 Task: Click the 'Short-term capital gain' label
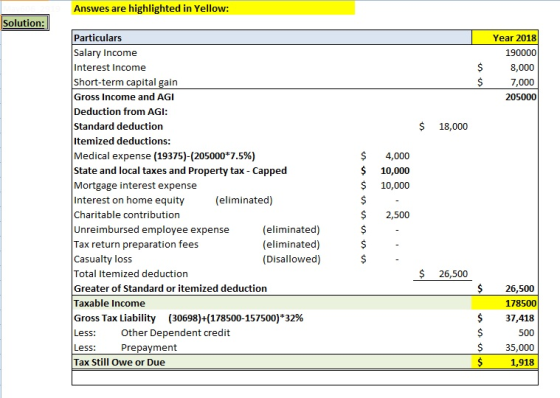(125, 82)
